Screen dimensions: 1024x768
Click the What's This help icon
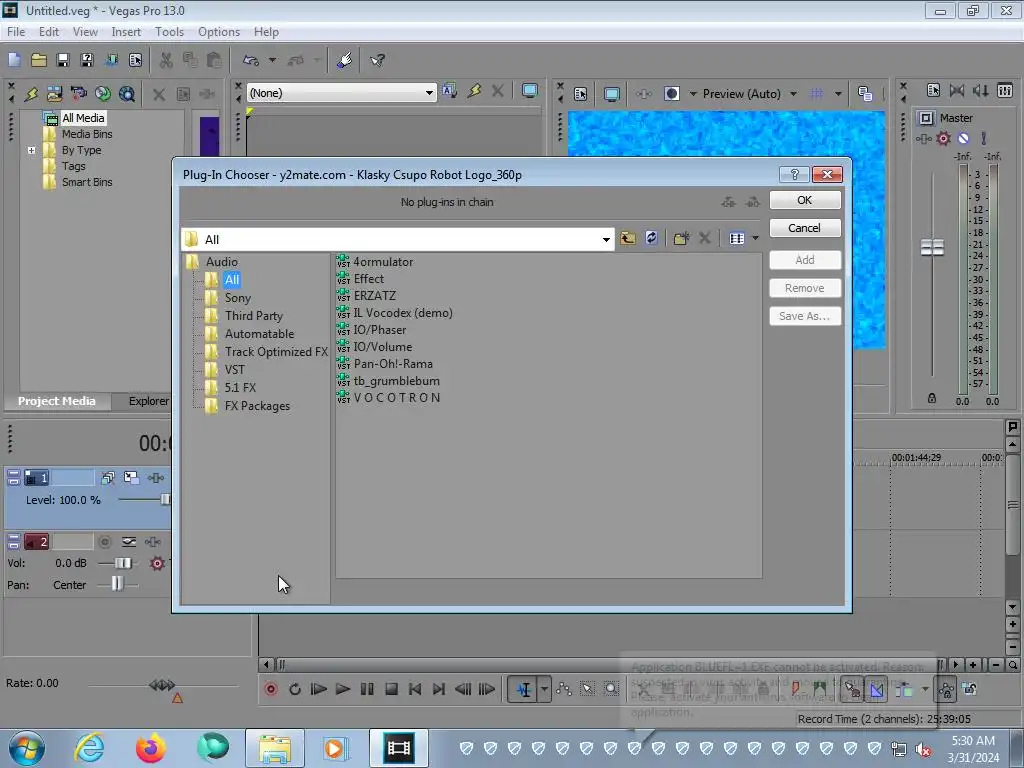pos(377,60)
